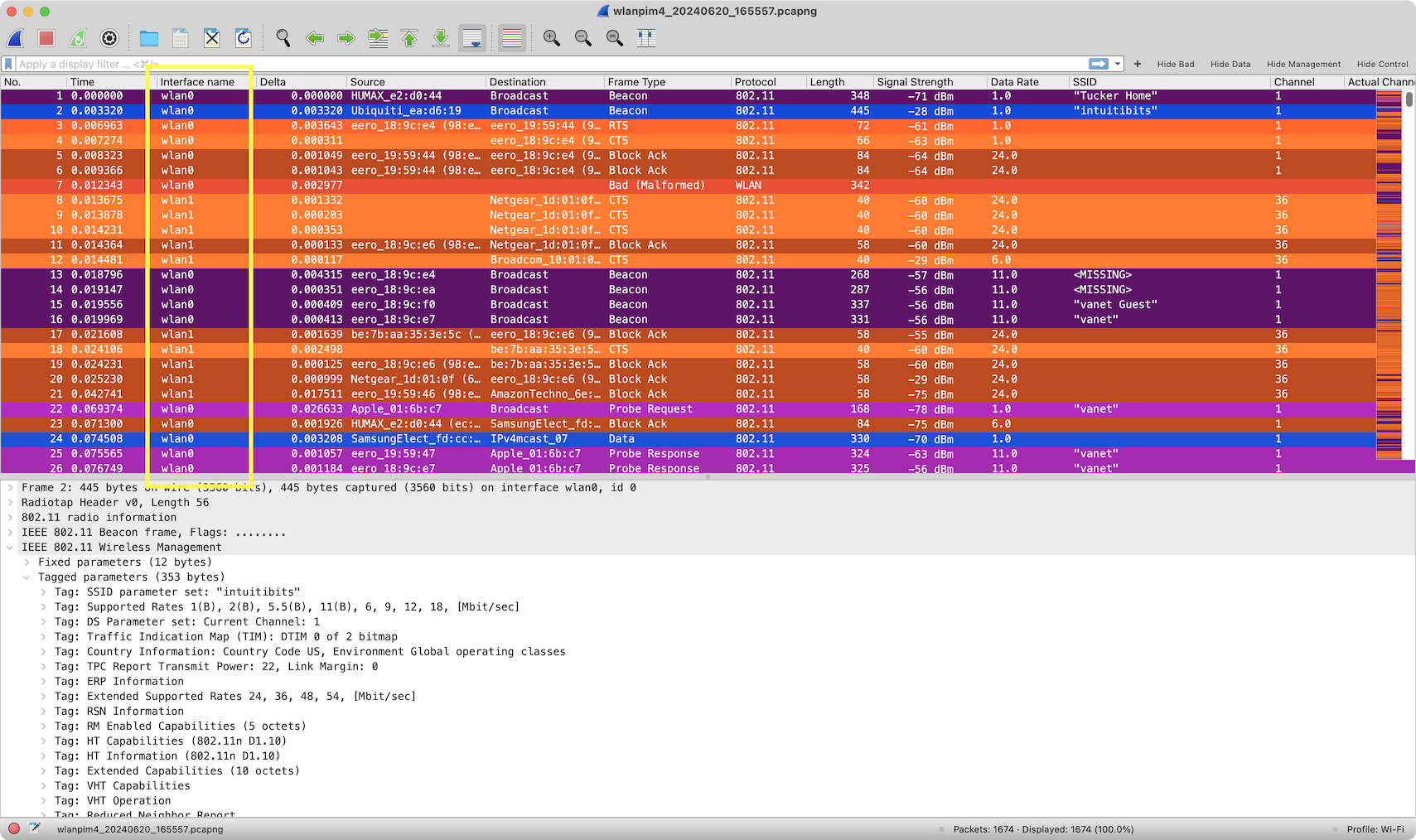Add a filter button with the plus

[1138, 64]
